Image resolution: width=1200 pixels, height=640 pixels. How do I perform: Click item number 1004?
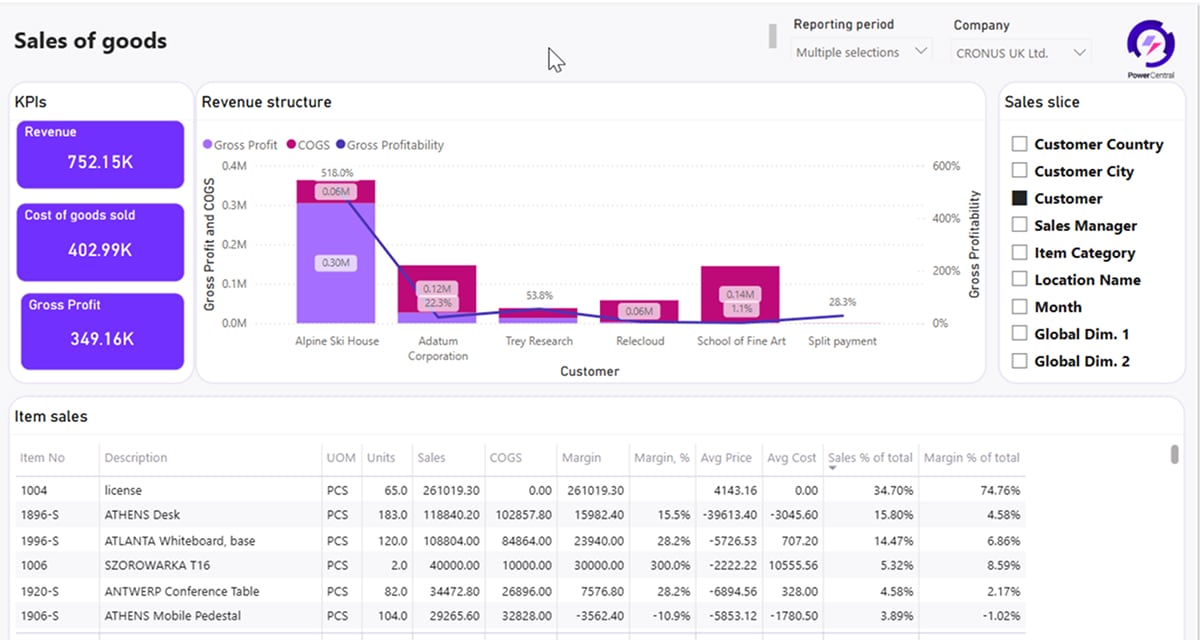pyautogui.click(x=34, y=490)
